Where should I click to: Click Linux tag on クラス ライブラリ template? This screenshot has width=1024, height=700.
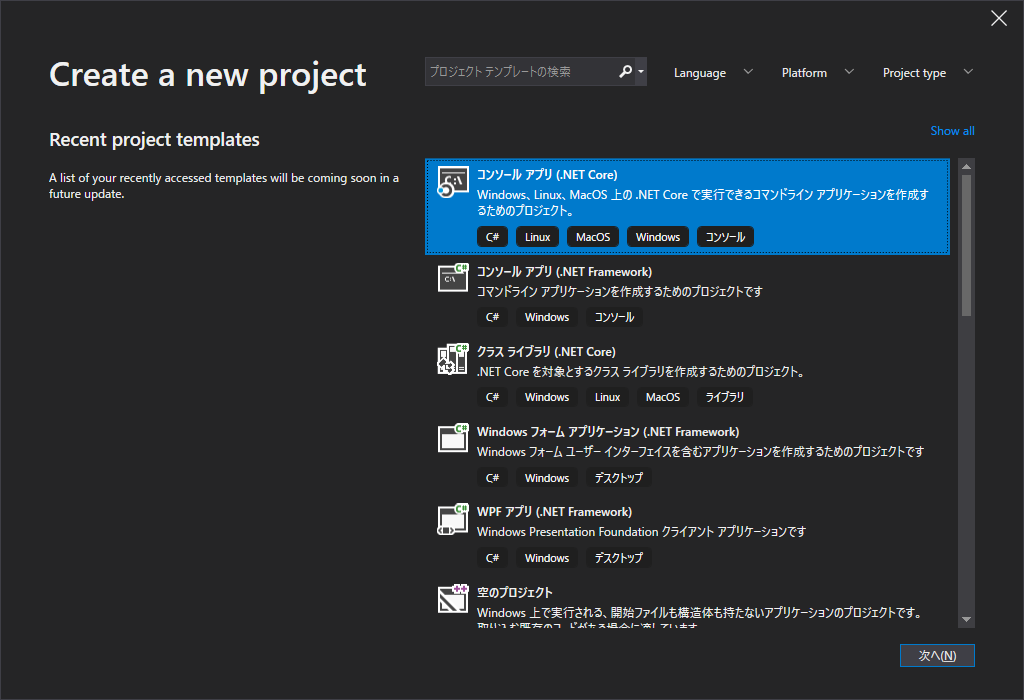click(607, 397)
